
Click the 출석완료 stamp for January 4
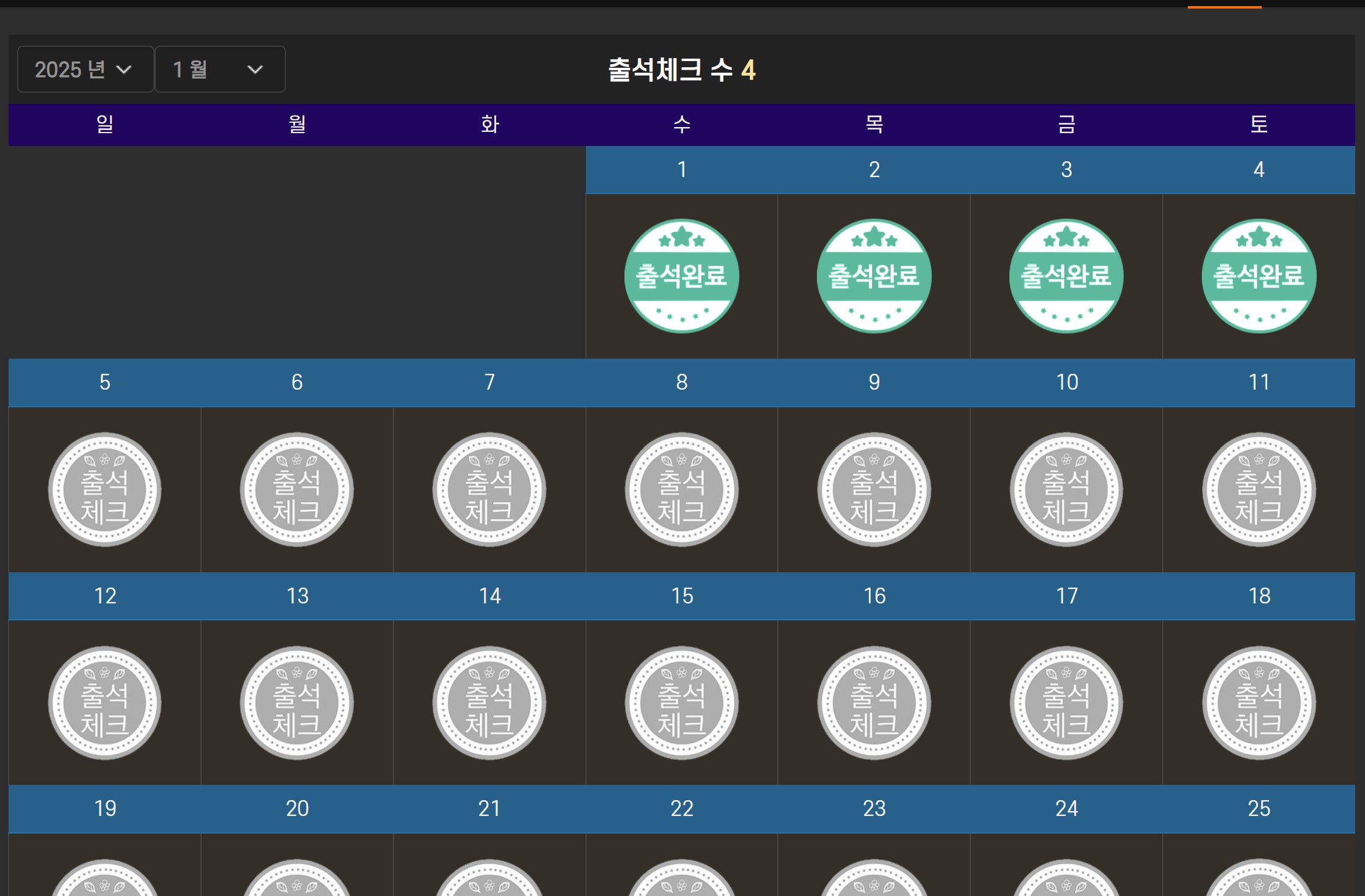(1259, 276)
